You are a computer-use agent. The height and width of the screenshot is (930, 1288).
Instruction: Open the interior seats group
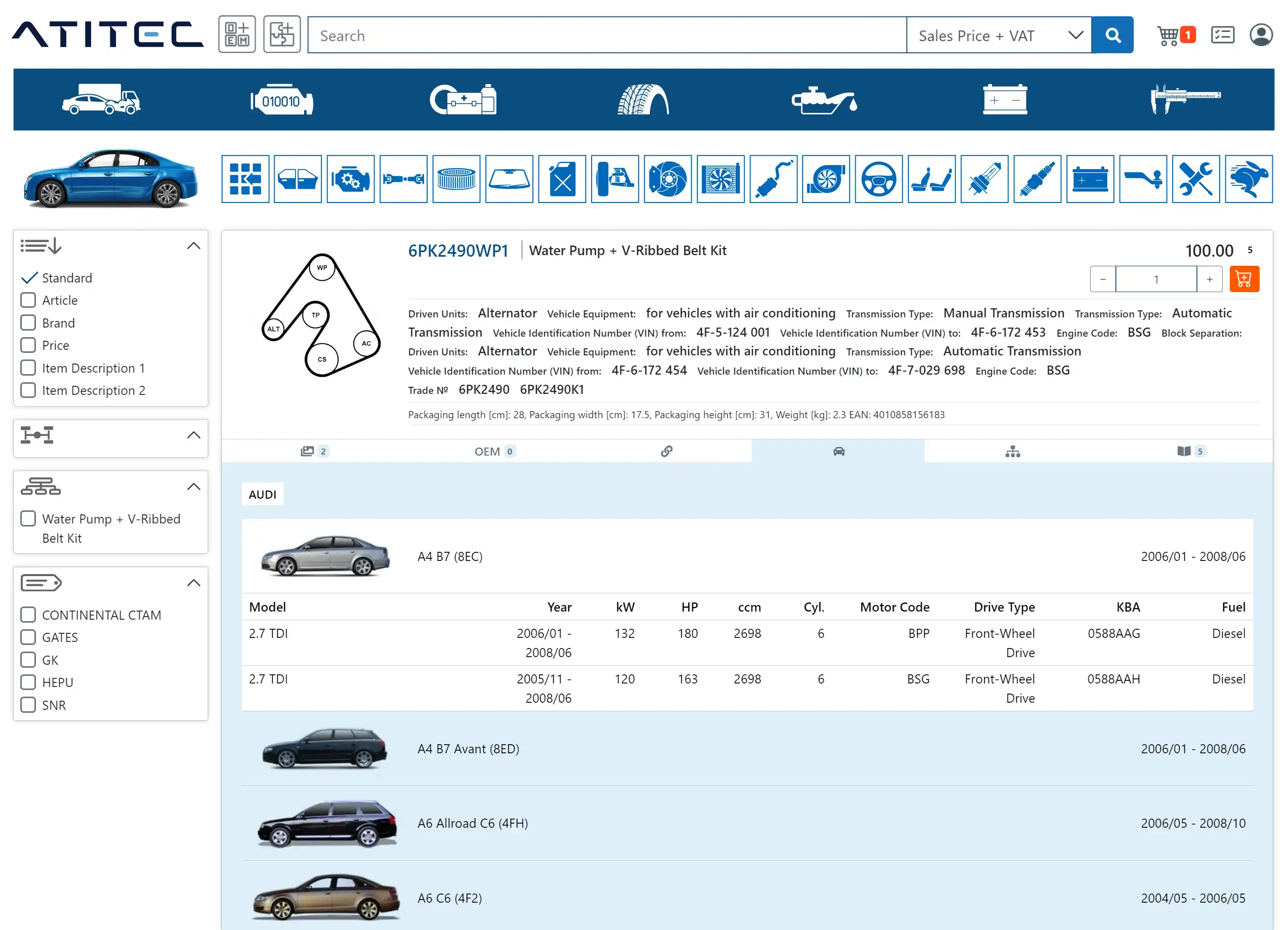click(931, 179)
